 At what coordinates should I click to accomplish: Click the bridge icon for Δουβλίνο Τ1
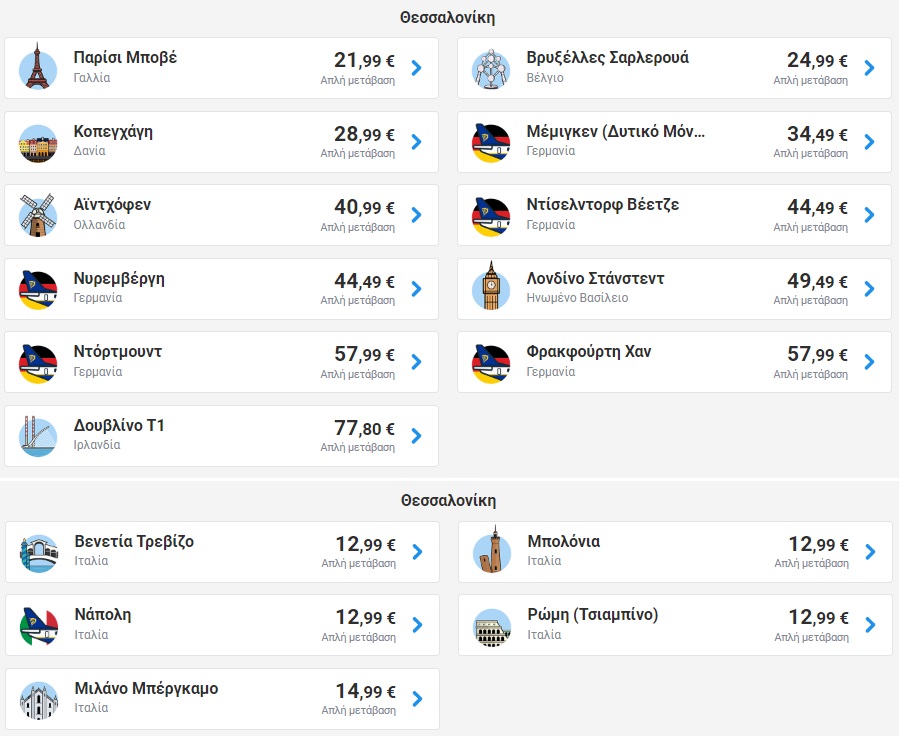[38, 437]
